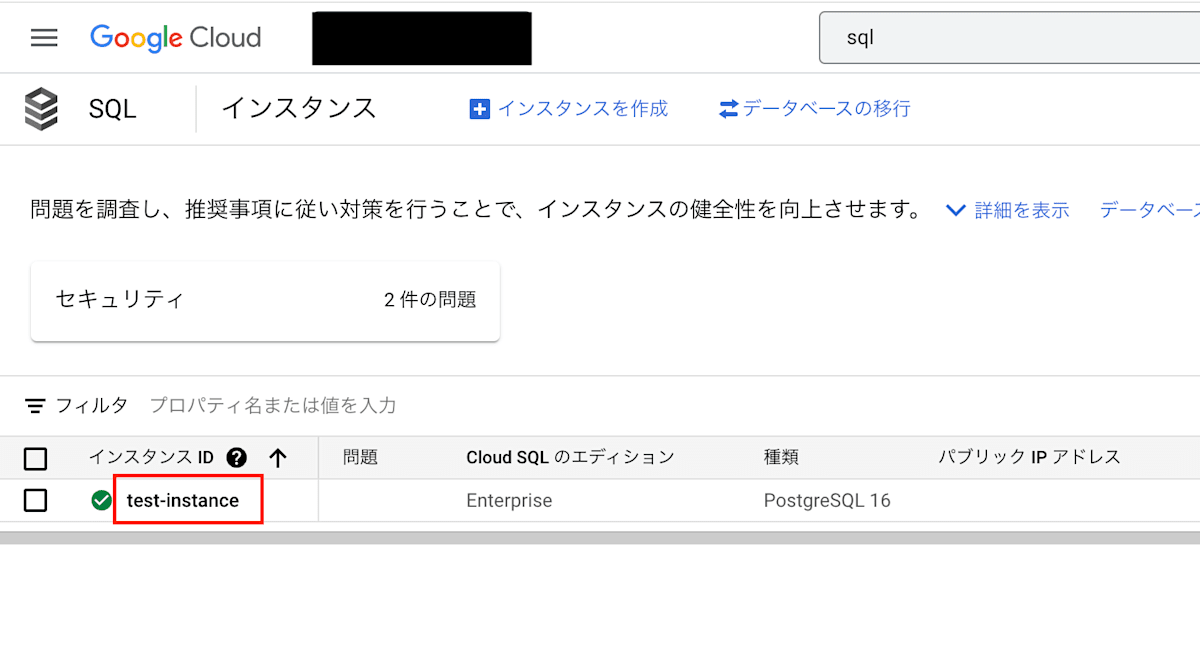Click the filter input プロパティ名または値を入力
The width and height of the screenshot is (1200, 669).
click(x=273, y=406)
